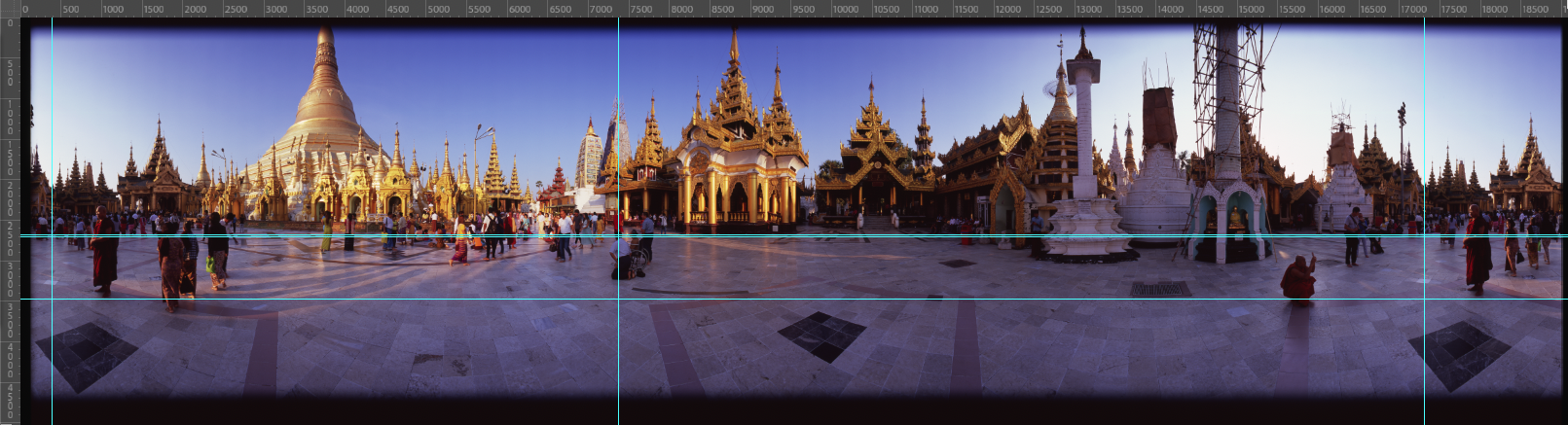Click the 6500 label on the top ruler

pos(561,9)
